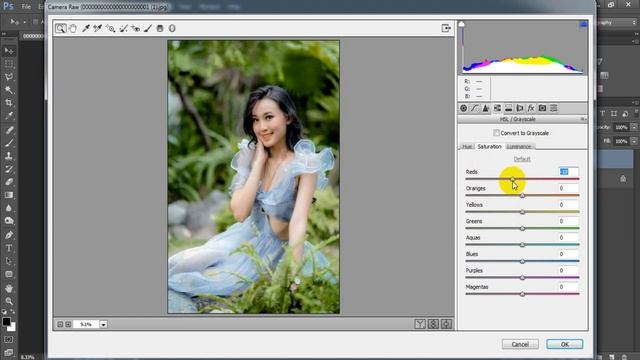This screenshot has height=360, width=640.
Task: Open the zoom level dropdown arrow
Action: (104, 324)
